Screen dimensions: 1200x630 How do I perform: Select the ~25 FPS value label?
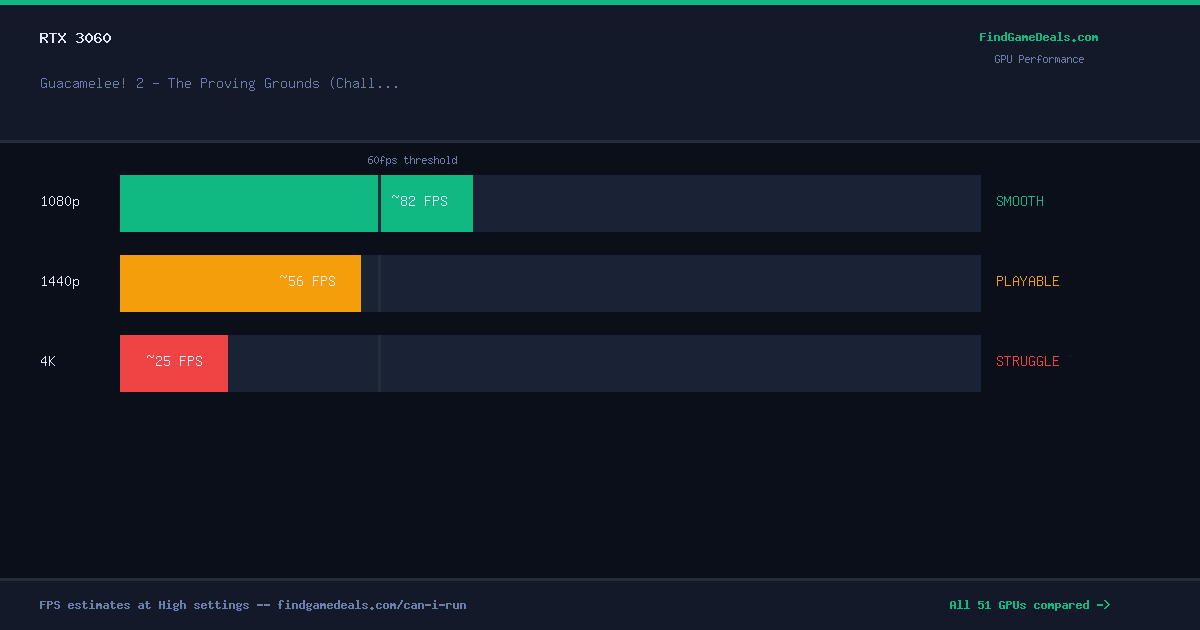click(174, 361)
